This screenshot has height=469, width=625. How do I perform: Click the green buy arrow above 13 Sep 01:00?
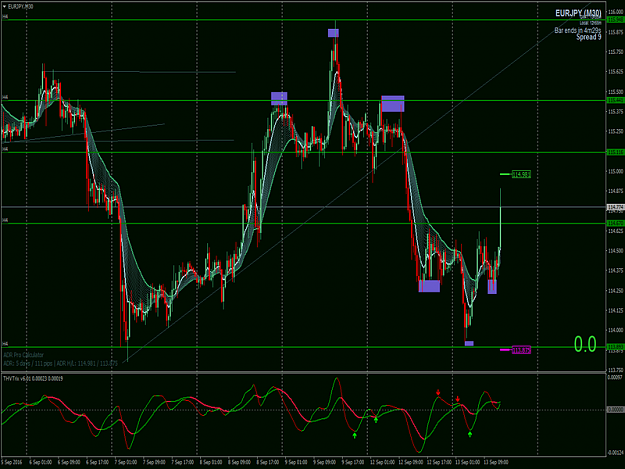[x=470, y=434]
